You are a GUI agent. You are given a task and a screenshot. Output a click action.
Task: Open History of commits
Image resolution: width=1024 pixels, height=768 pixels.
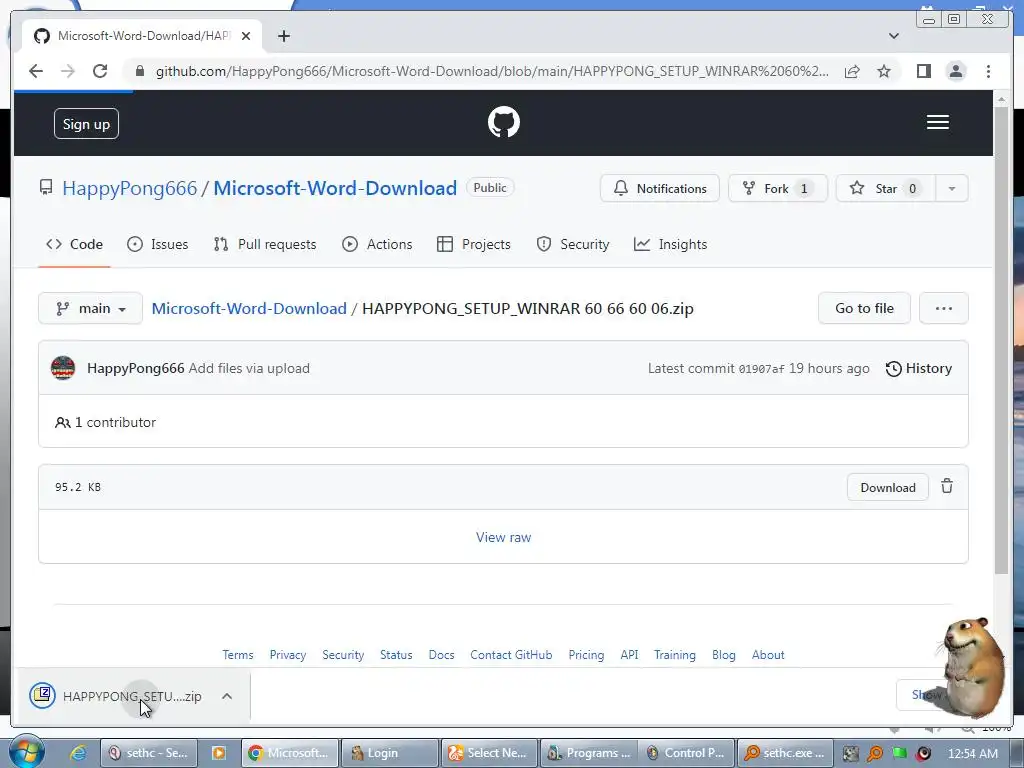(918, 368)
